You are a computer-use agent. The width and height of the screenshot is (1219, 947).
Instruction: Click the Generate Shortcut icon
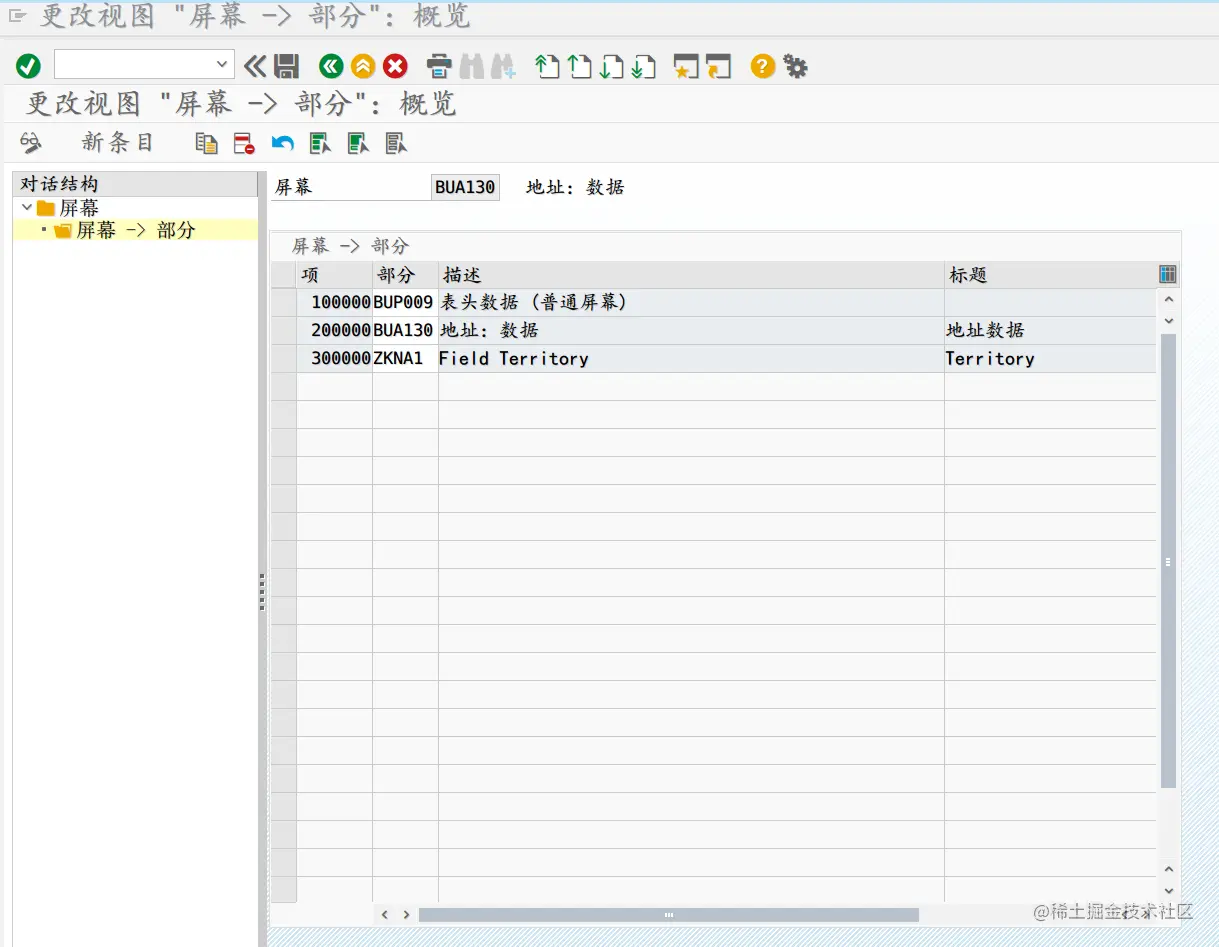tap(718, 67)
